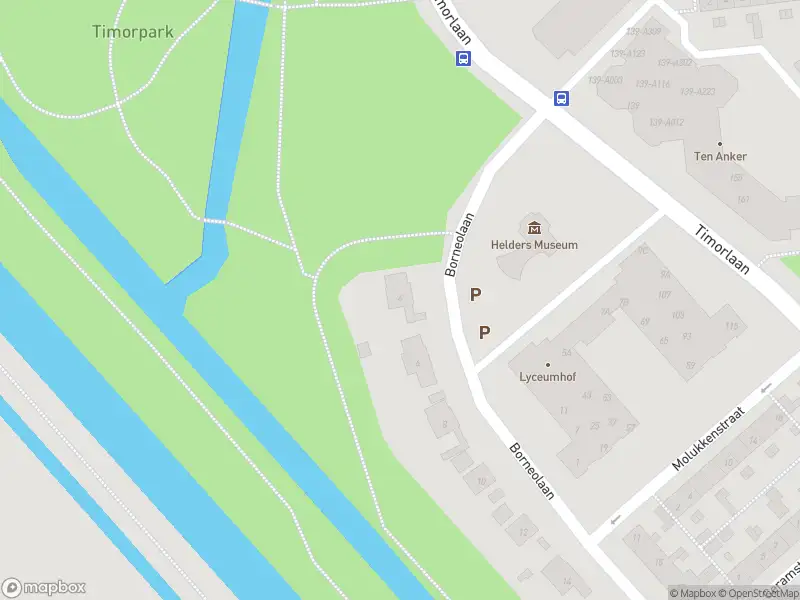The image size is (800, 600).
Task: Click the Lyceumhof point marker dot
Action: [x=548, y=365]
